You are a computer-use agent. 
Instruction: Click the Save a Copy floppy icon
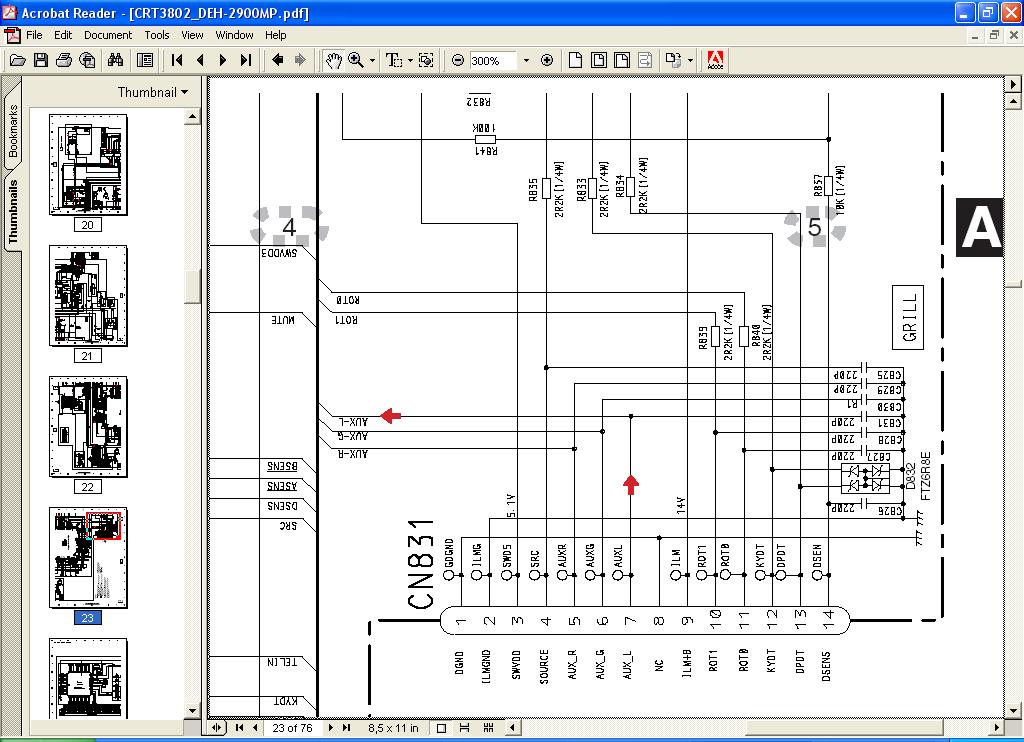(x=41, y=60)
